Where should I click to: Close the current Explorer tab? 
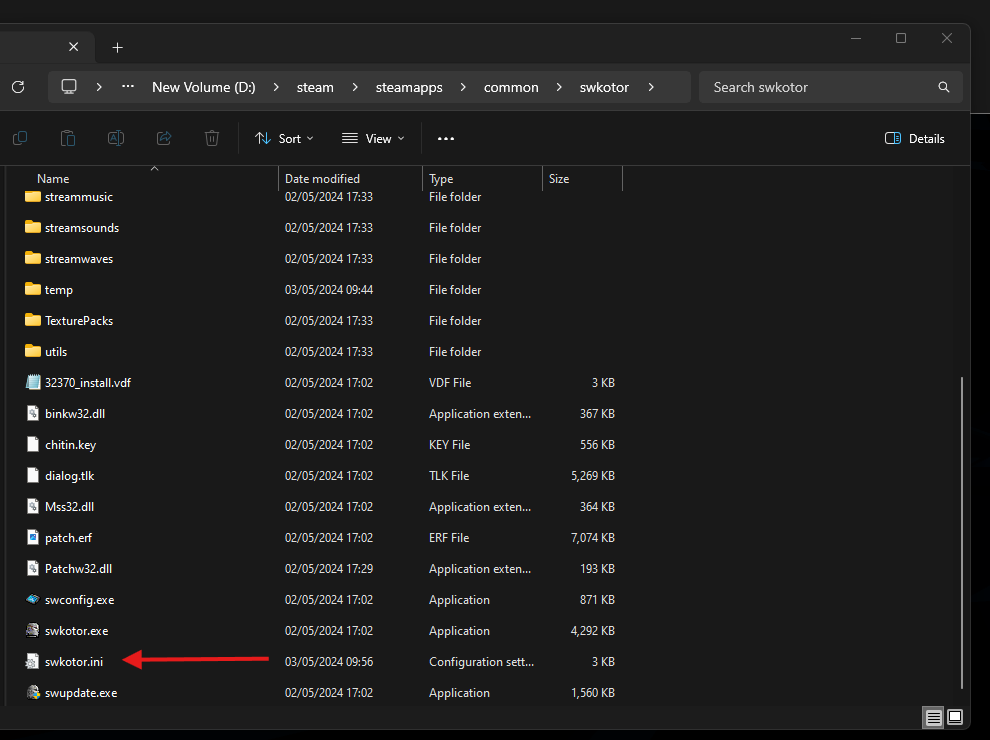point(73,47)
